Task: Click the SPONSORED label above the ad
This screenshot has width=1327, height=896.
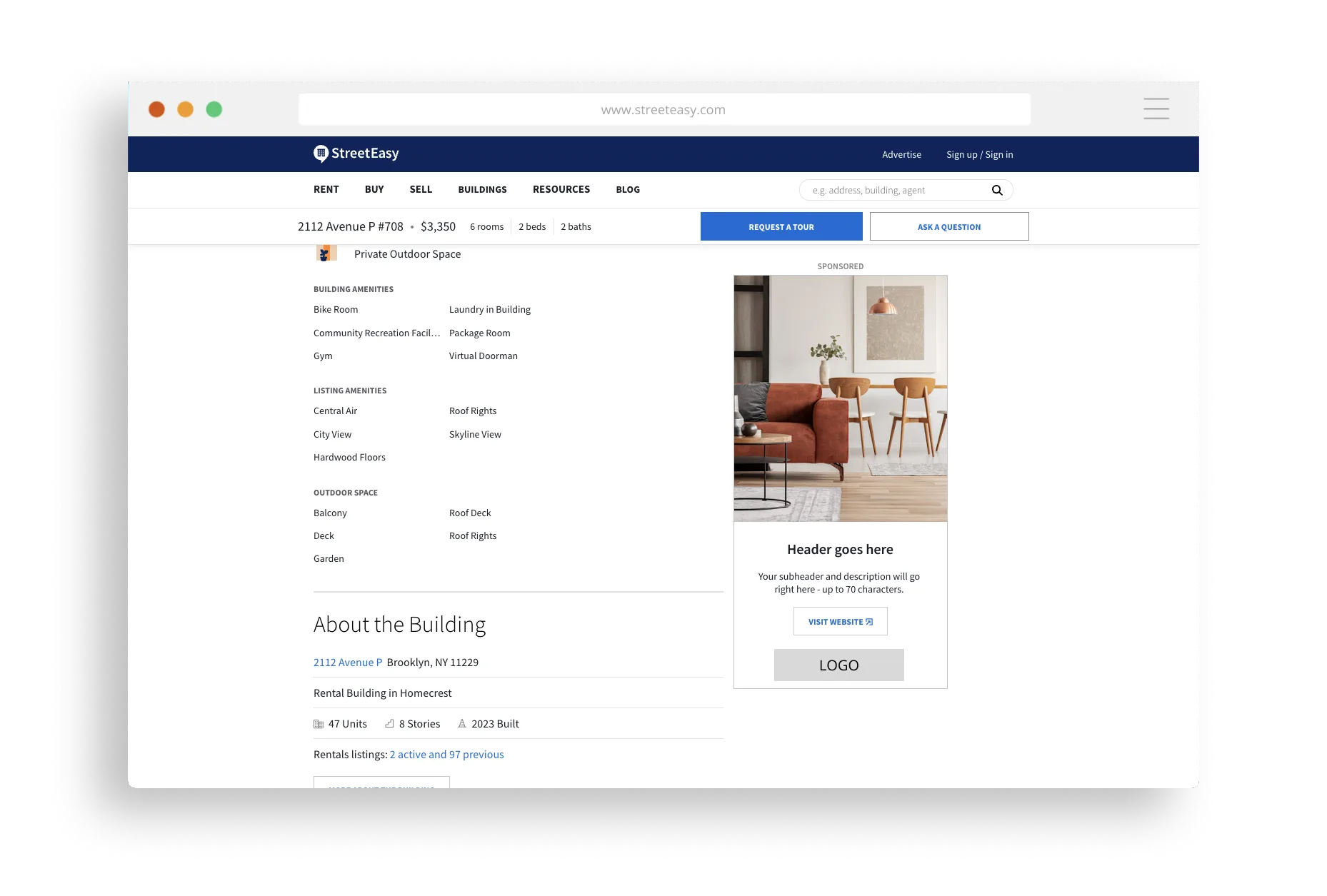Action: [840, 266]
